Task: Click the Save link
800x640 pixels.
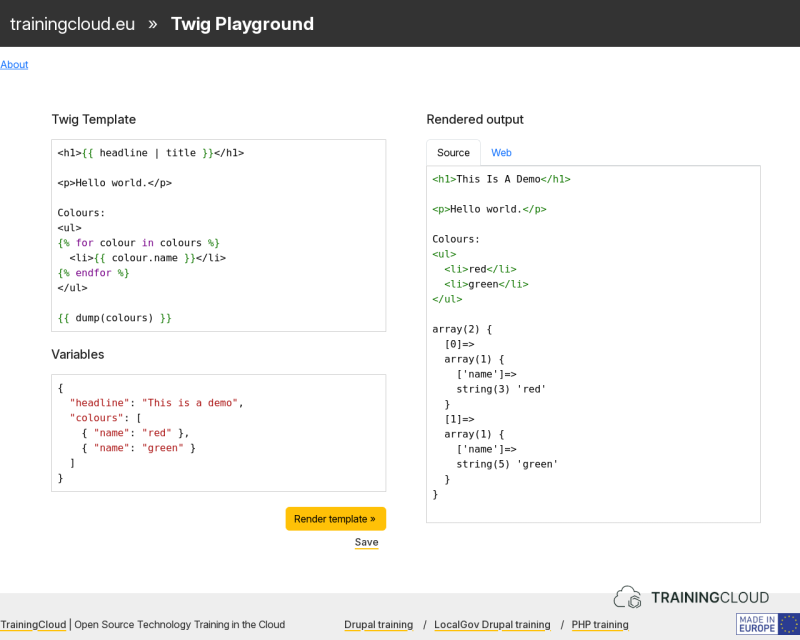Action: coord(366,542)
